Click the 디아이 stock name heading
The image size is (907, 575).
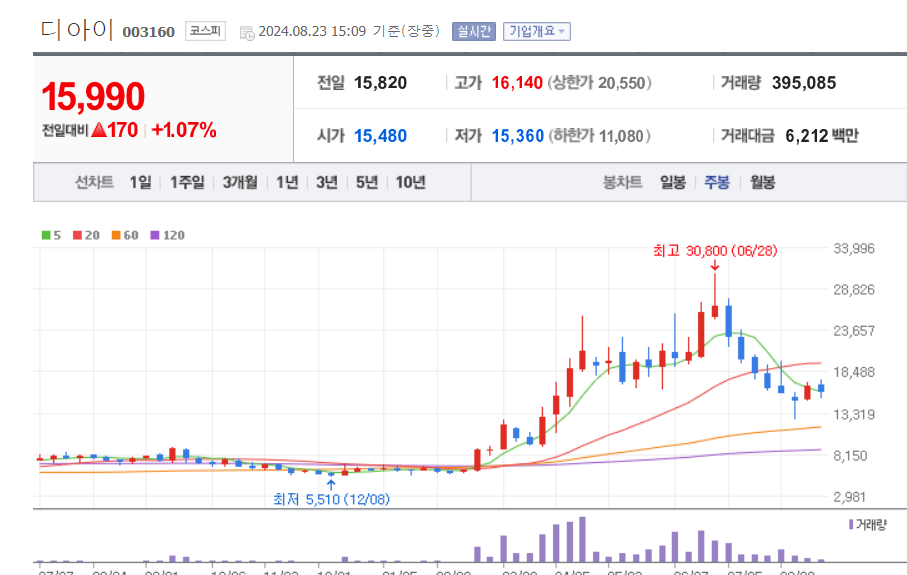[76, 30]
